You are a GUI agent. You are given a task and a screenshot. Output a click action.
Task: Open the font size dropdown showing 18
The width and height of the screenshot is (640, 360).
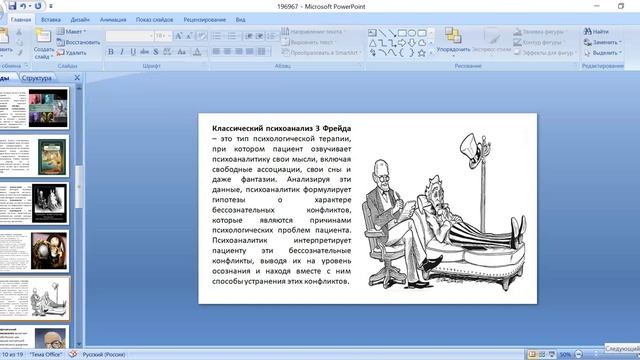pyautogui.click(x=163, y=36)
